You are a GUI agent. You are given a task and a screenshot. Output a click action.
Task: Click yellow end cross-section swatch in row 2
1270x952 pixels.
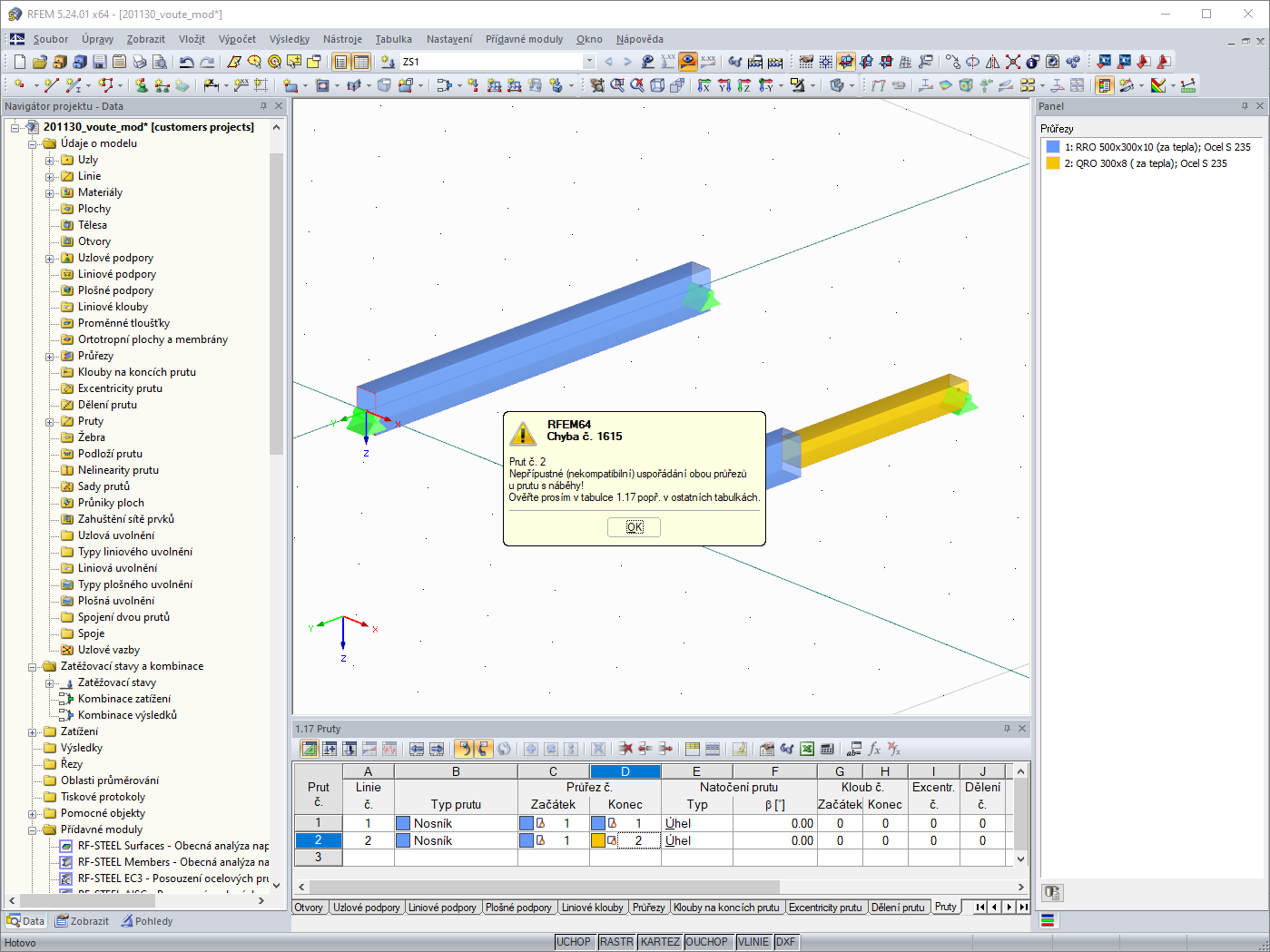tap(597, 841)
